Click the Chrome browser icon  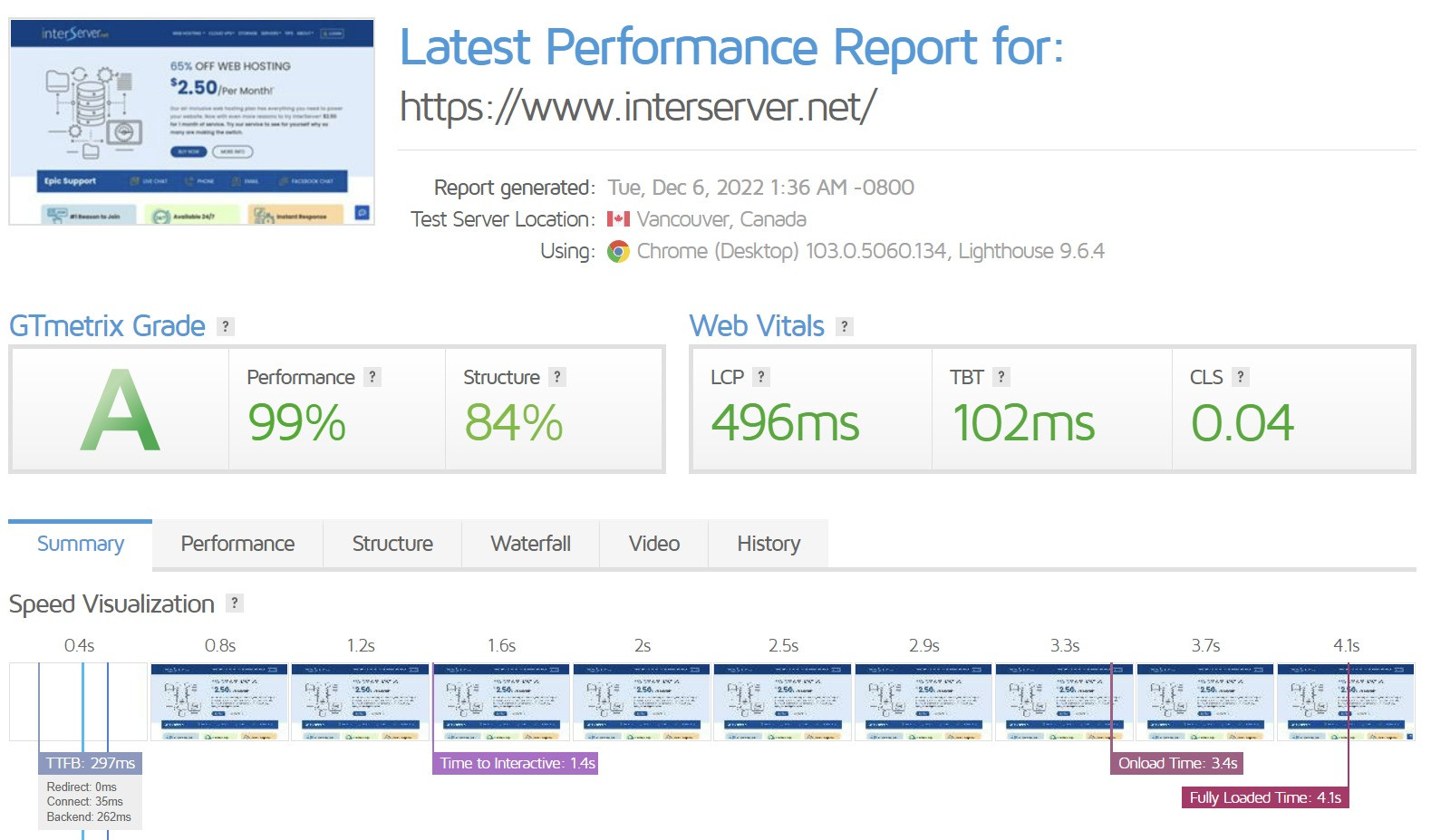click(x=618, y=252)
